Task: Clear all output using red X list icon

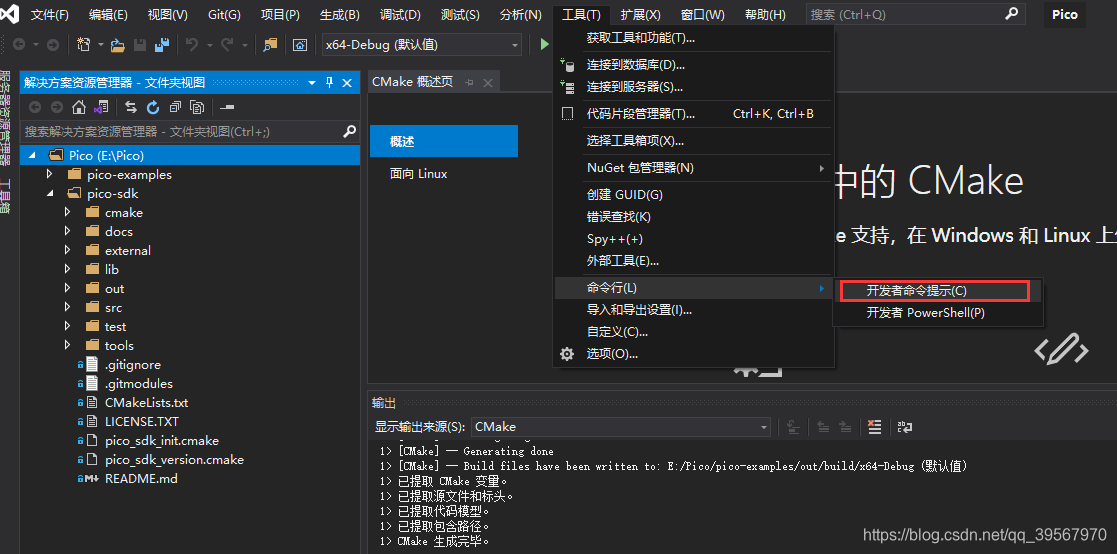Action: click(x=875, y=427)
